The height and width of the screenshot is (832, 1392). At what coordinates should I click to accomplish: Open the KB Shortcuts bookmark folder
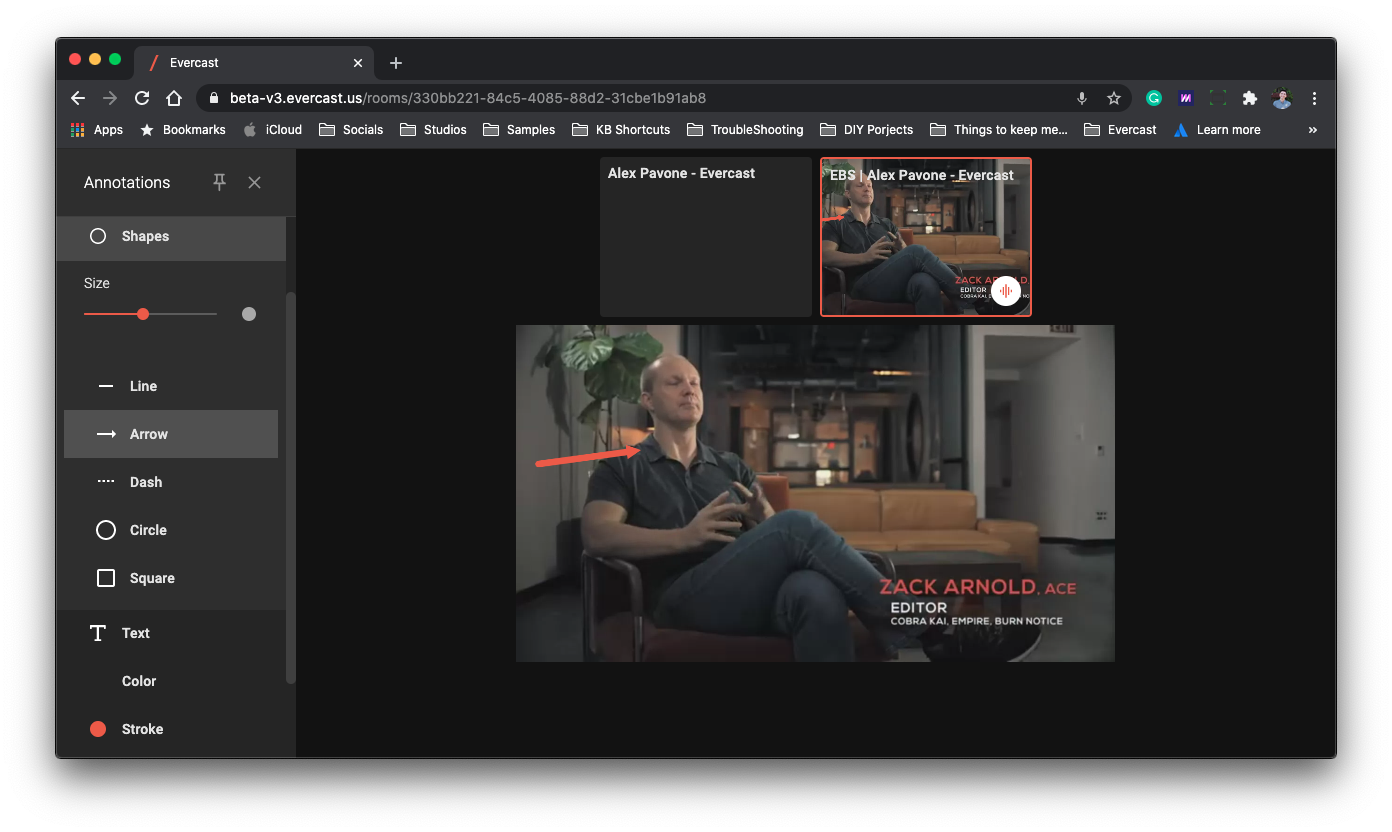pos(621,130)
